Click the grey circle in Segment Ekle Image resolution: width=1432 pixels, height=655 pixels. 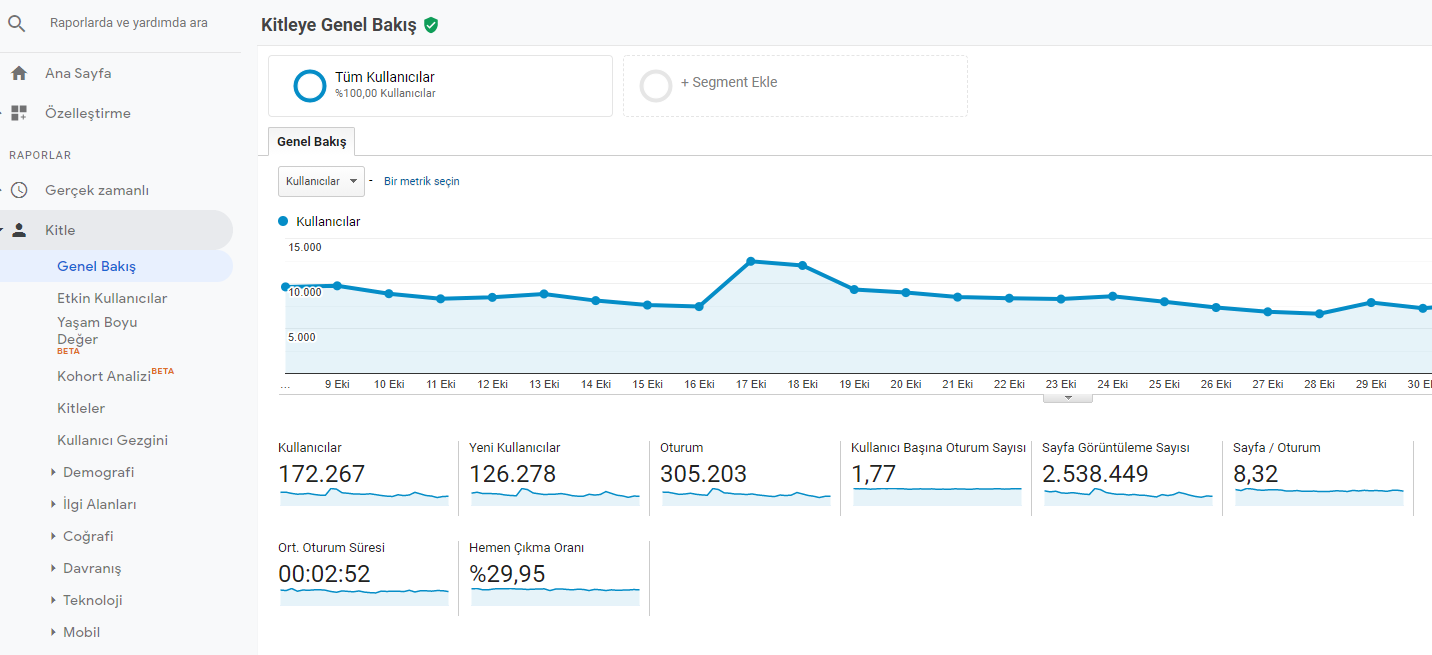click(x=656, y=86)
